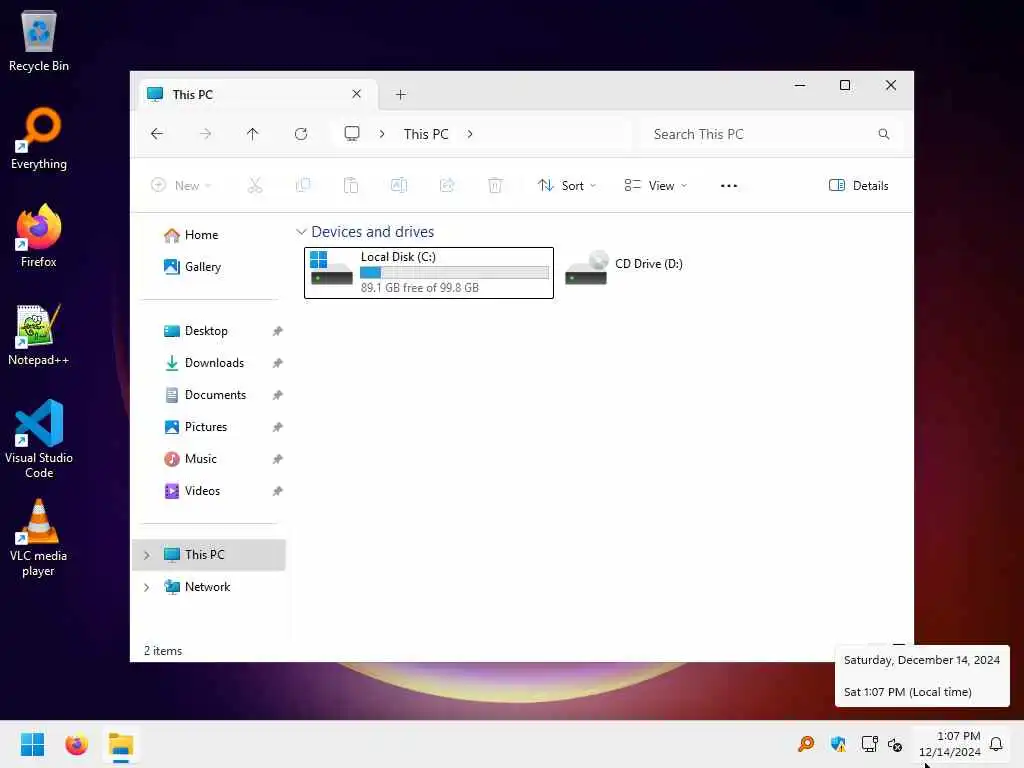Unpin Downloads using its pin icon

(278, 363)
